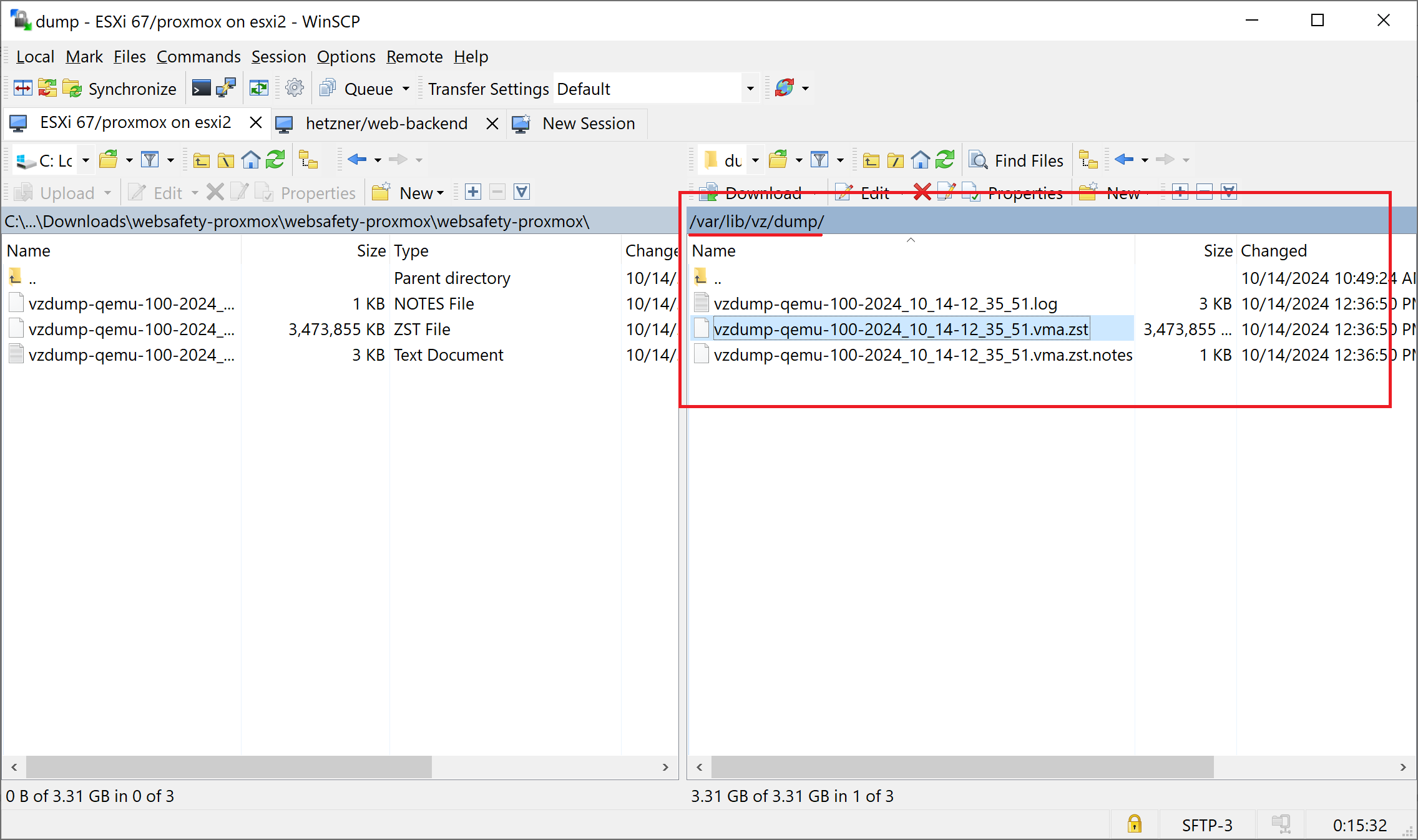Click the remote panel horizontal scrollbar
Image resolution: width=1418 pixels, height=840 pixels.
pyautogui.click(x=962, y=767)
